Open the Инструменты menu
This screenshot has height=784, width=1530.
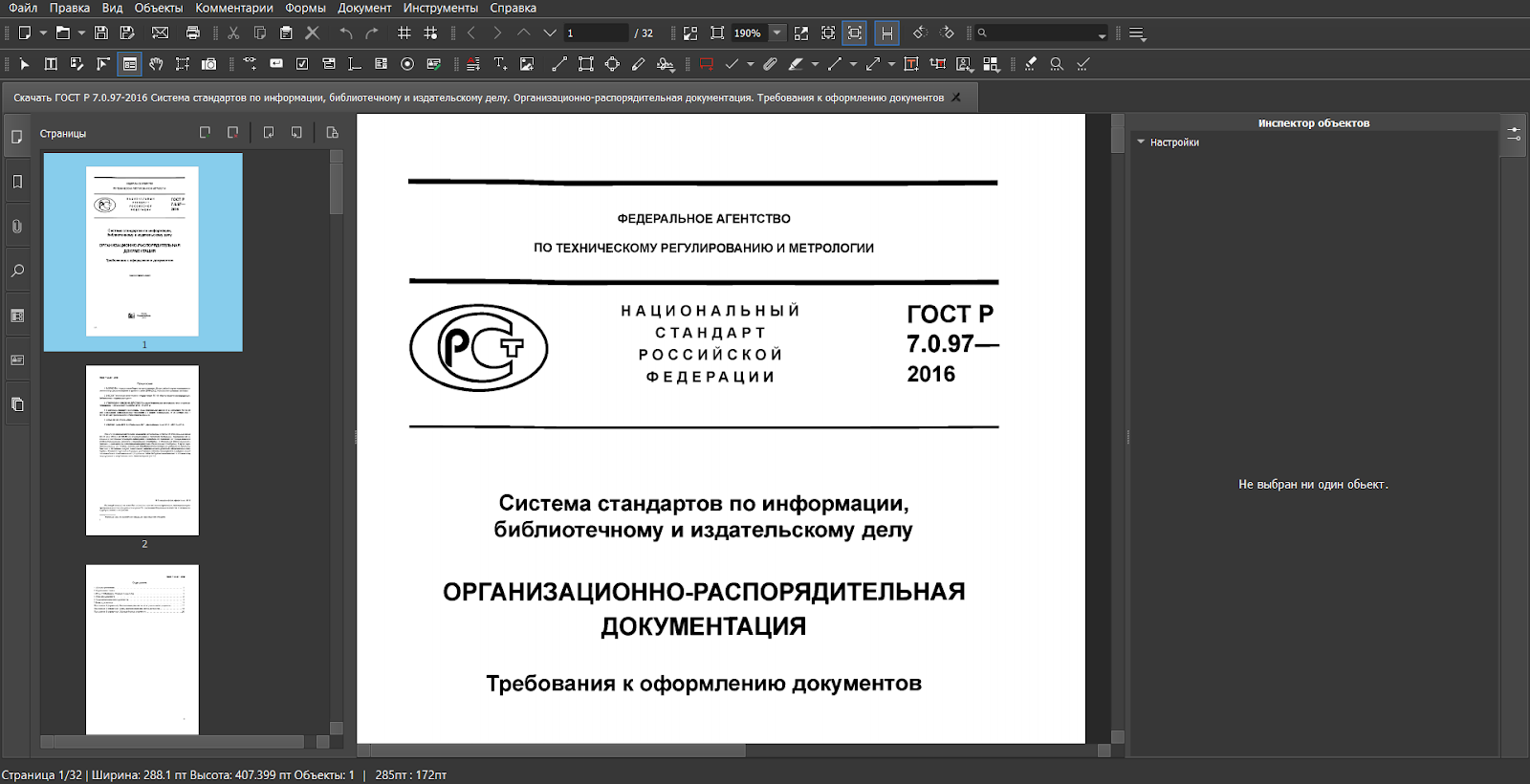[440, 8]
